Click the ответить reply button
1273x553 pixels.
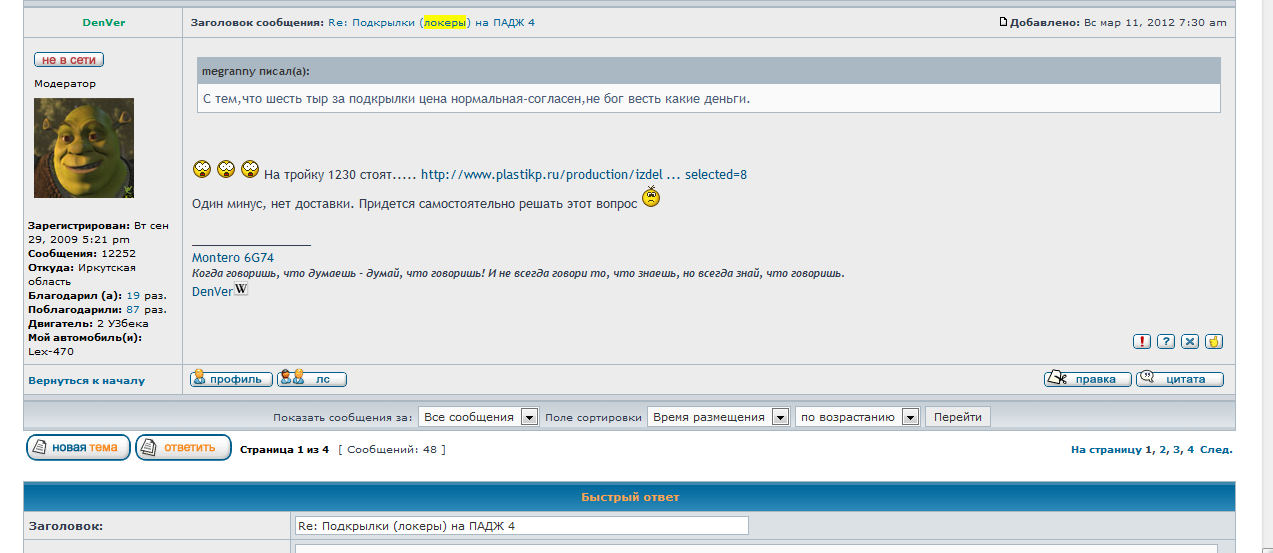tap(183, 447)
